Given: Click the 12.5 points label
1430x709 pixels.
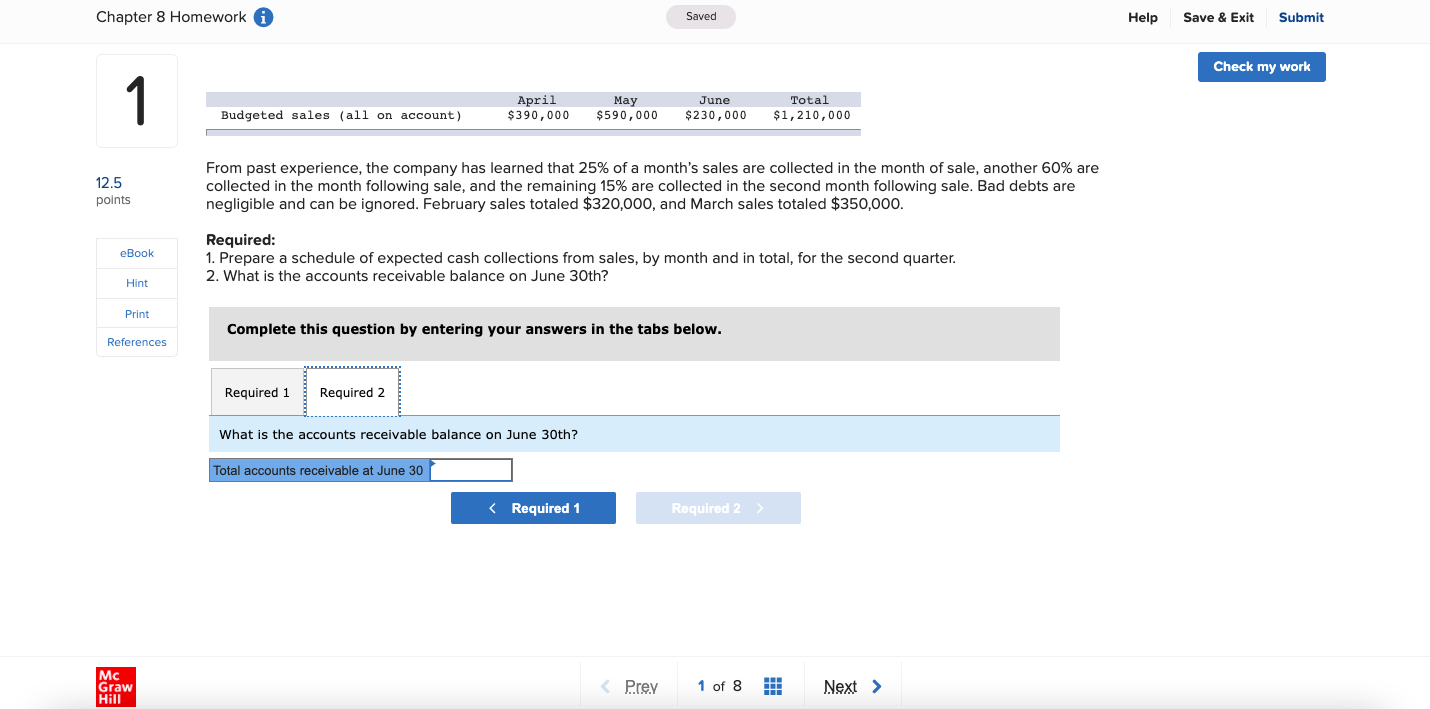Looking at the screenshot, I should 112,190.
